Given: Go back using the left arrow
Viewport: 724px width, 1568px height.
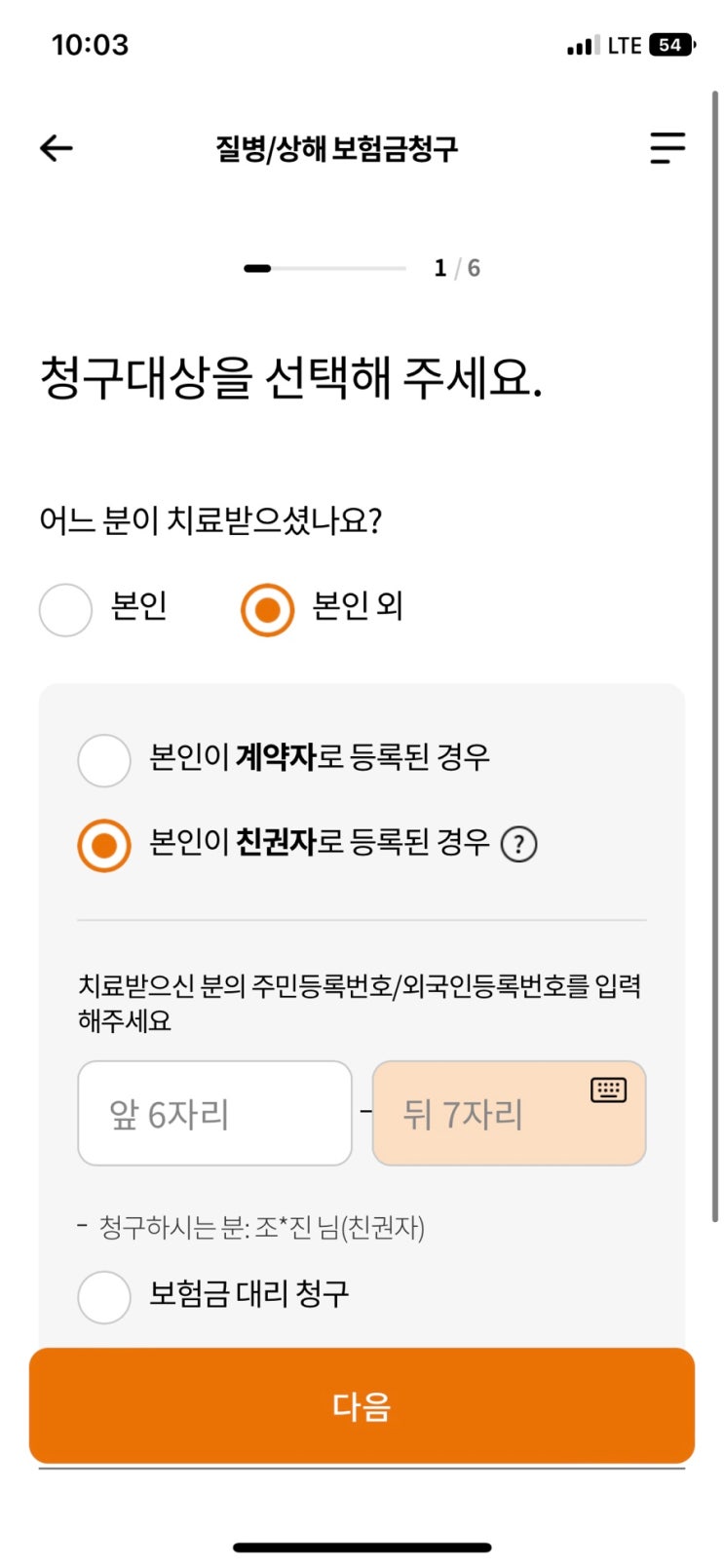Looking at the screenshot, I should 57,148.
